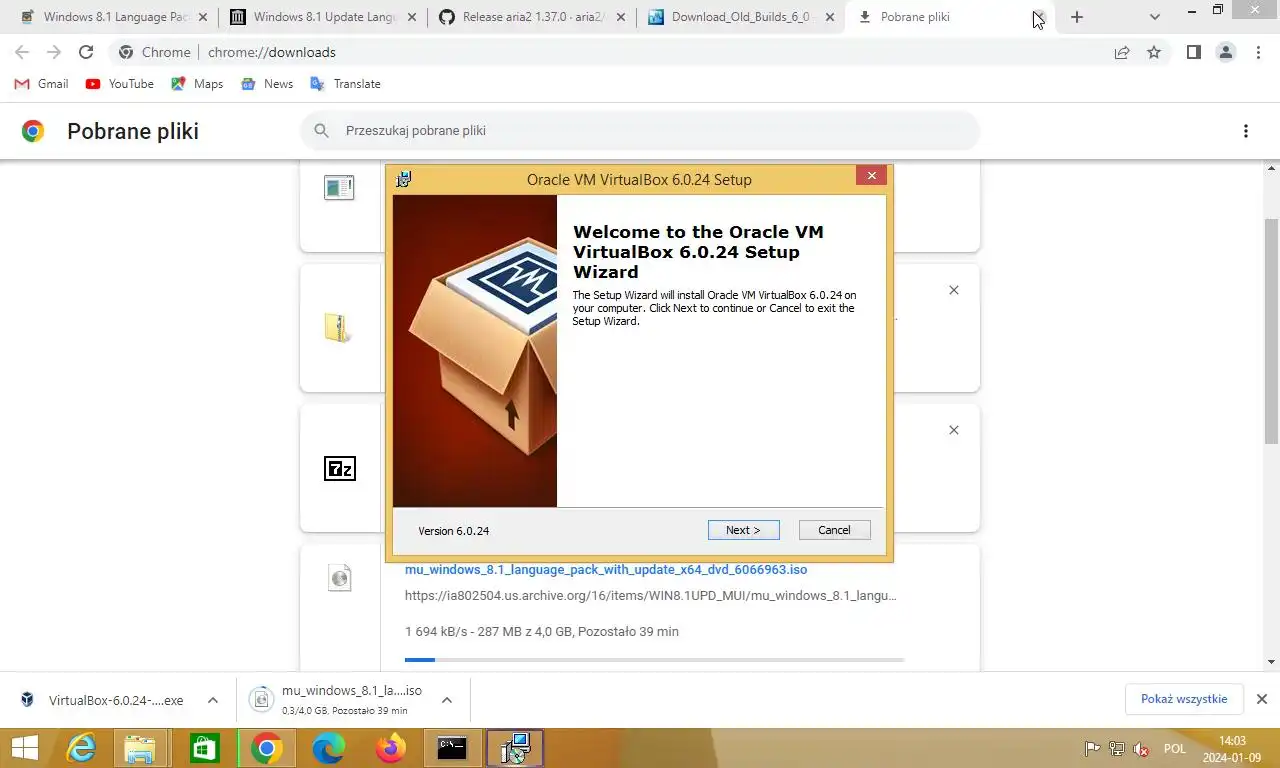Open the downloads page more-actions menu
The width and height of the screenshot is (1280, 768).
click(x=1246, y=131)
